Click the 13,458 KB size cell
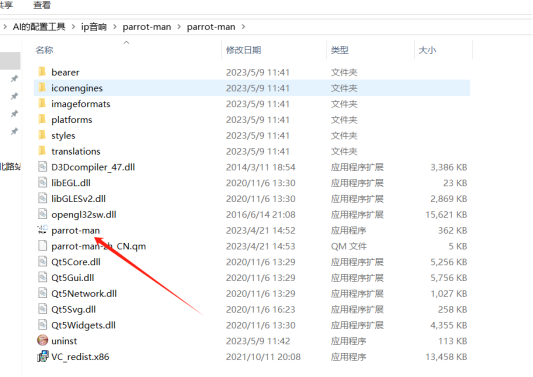 446,357
